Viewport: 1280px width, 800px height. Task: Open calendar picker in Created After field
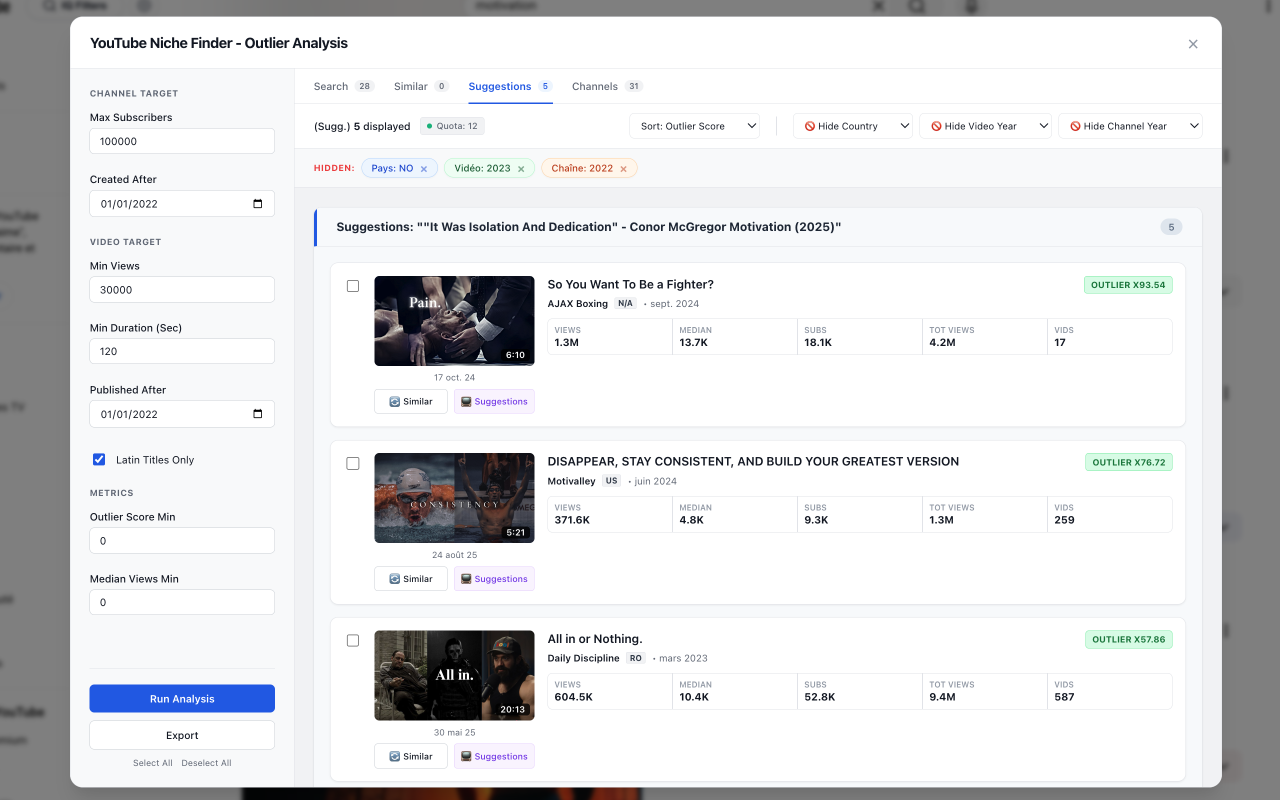258,203
